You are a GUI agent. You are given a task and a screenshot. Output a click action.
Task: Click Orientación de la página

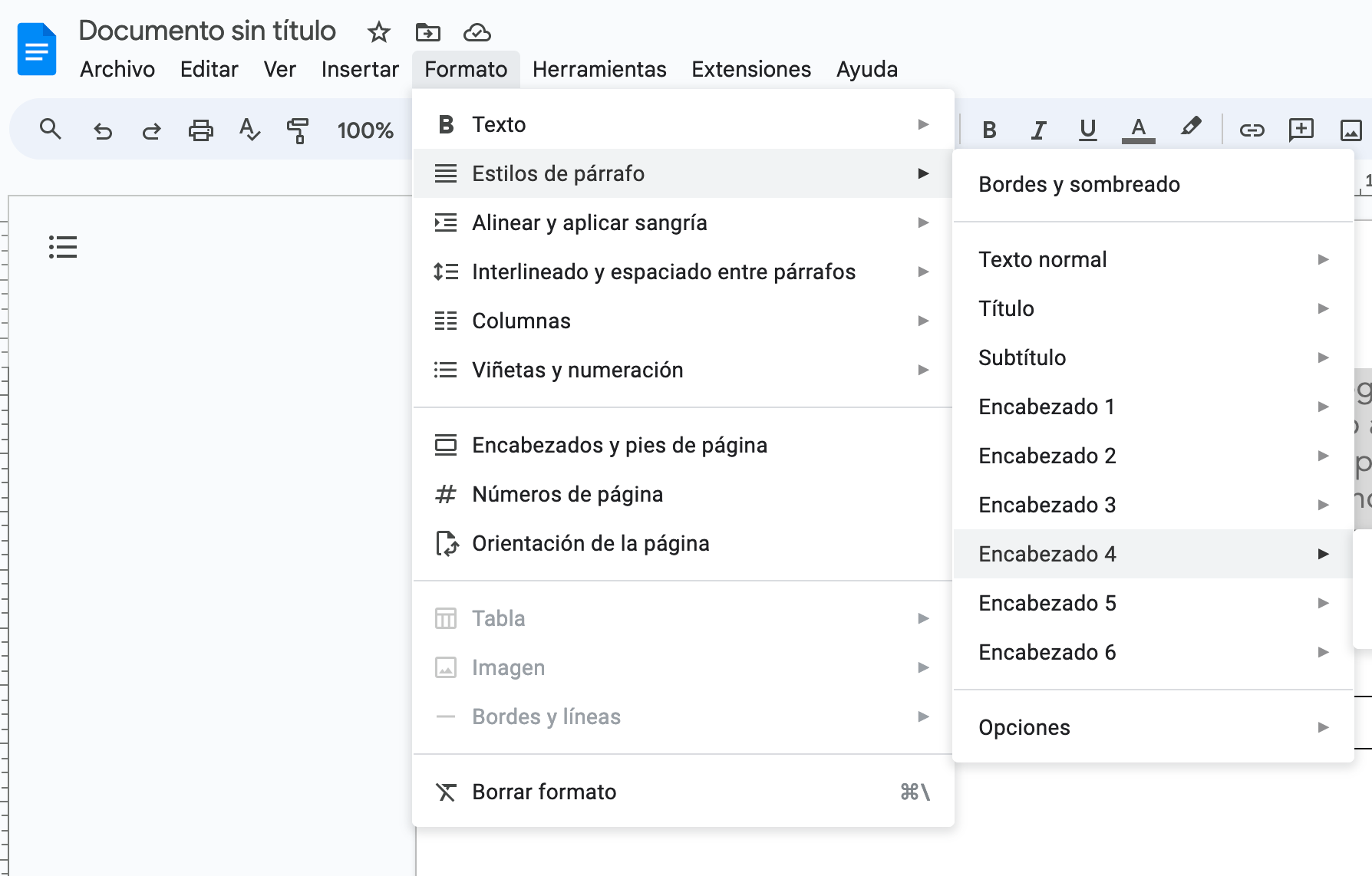click(590, 543)
